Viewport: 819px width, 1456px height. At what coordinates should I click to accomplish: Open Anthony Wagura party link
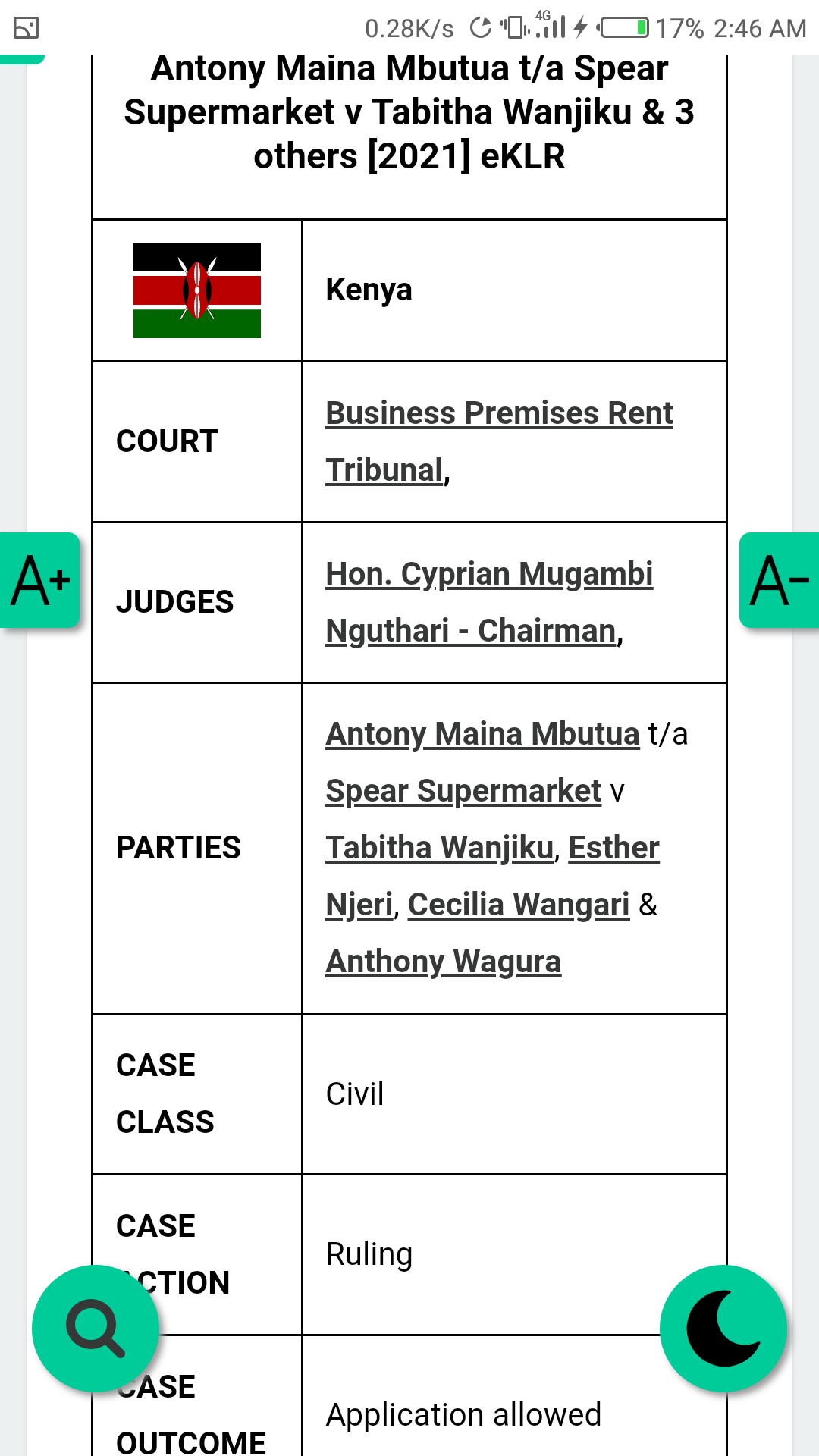click(x=444, y=962)
